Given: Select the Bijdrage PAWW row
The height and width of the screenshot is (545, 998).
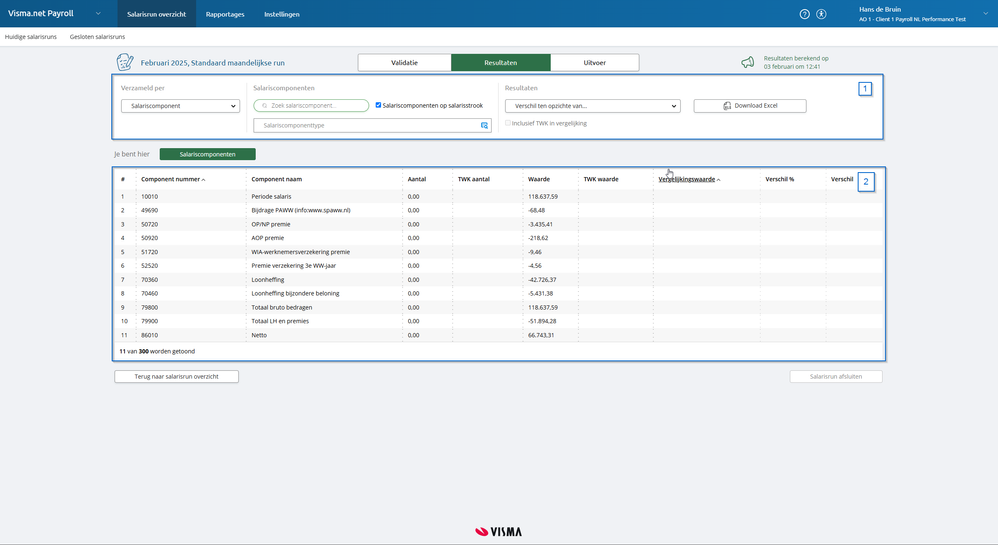Looking at the screenshot, I should [x=498, y=210].
